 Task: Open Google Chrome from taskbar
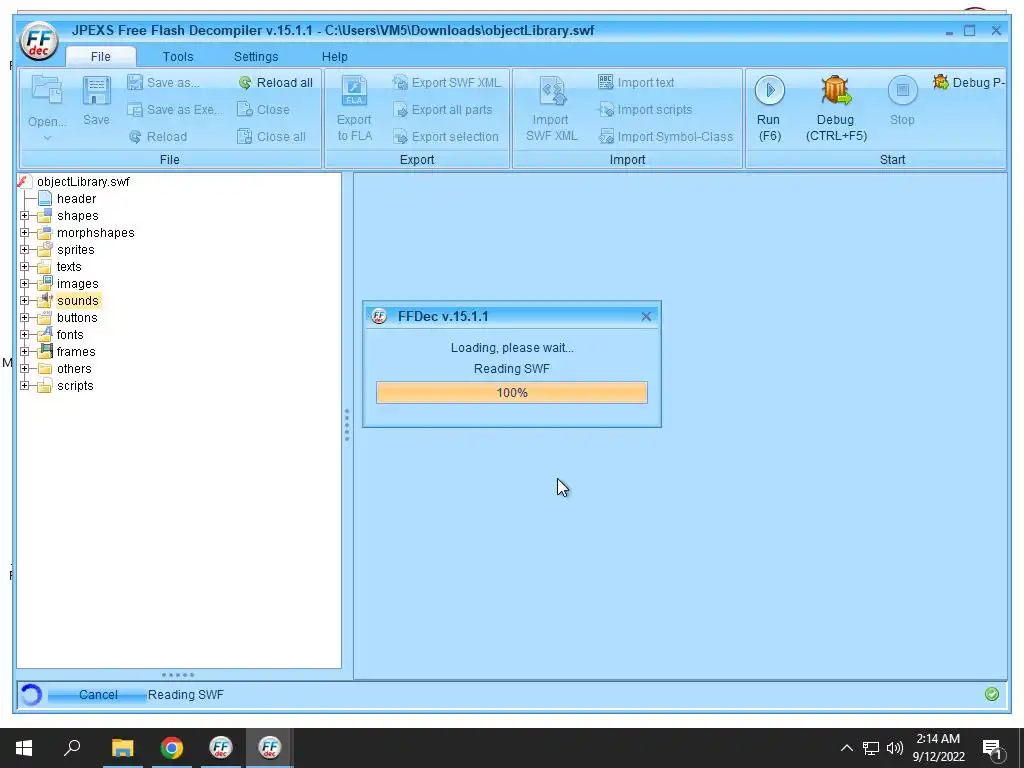coord(172,748)
